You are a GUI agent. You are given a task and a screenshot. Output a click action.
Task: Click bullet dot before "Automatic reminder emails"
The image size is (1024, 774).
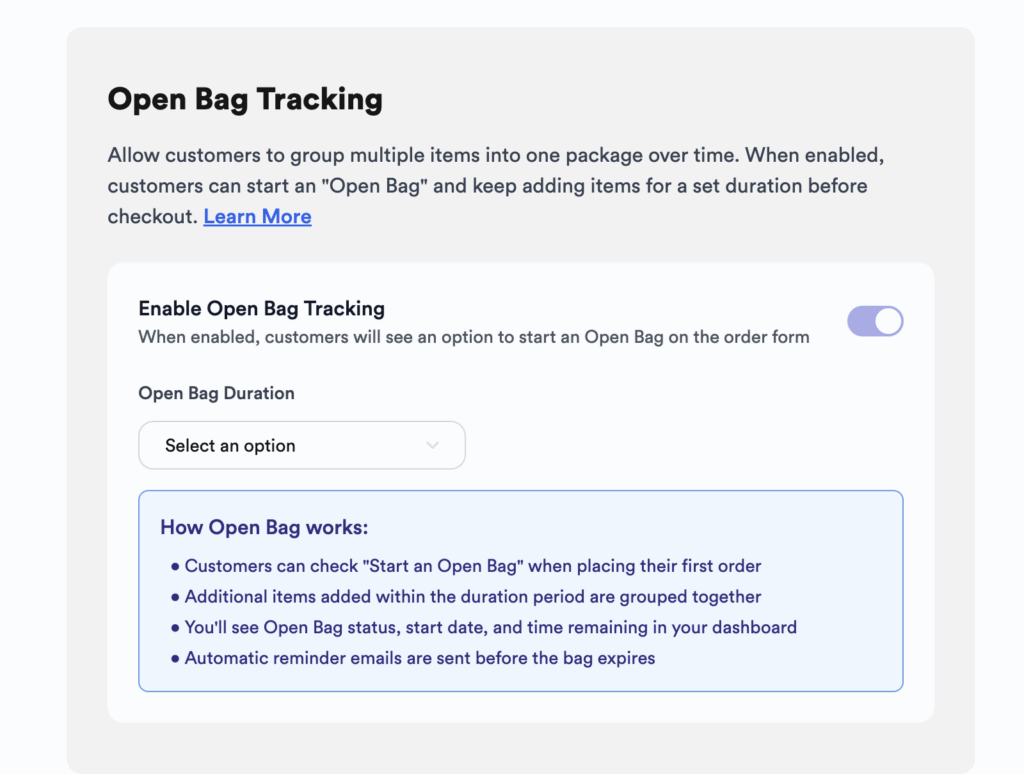[176, 660]
